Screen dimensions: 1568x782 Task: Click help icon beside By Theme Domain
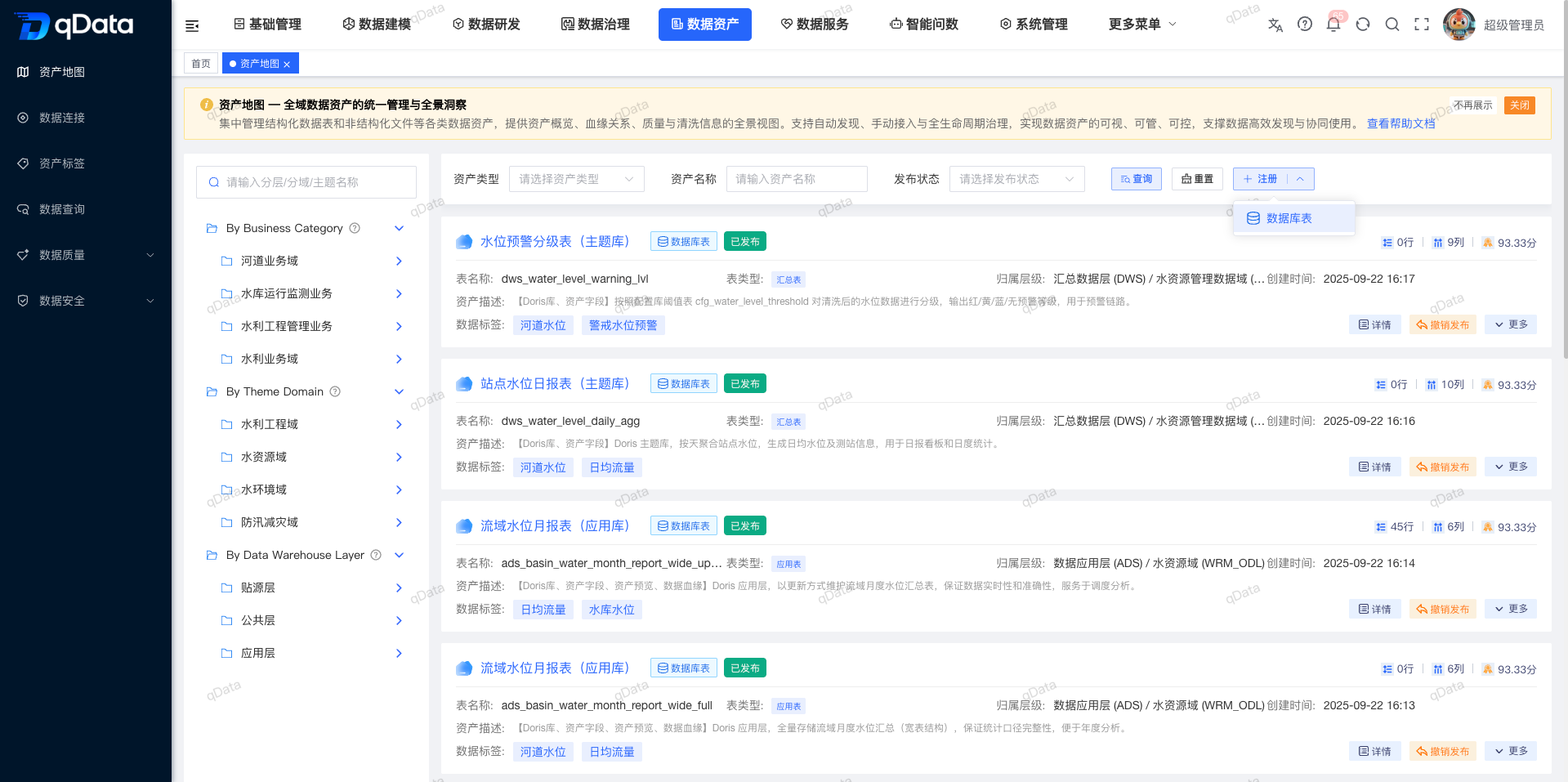tap(335, 391)
